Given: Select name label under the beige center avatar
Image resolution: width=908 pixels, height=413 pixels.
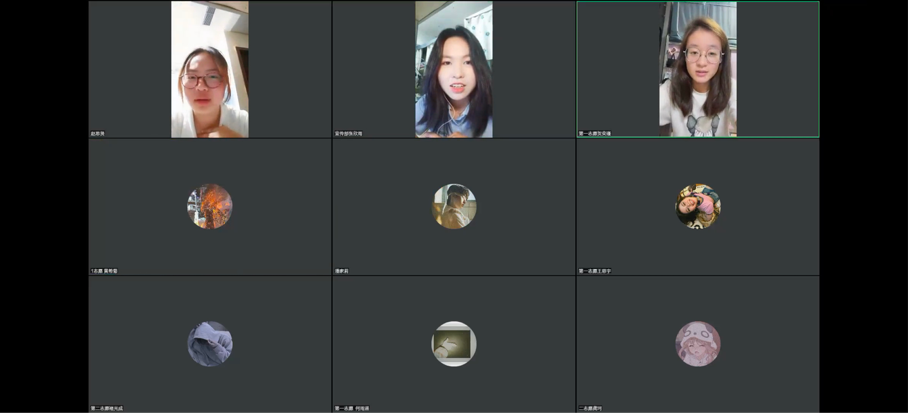Looking at the screenshot, I should [x=342, y=271].
